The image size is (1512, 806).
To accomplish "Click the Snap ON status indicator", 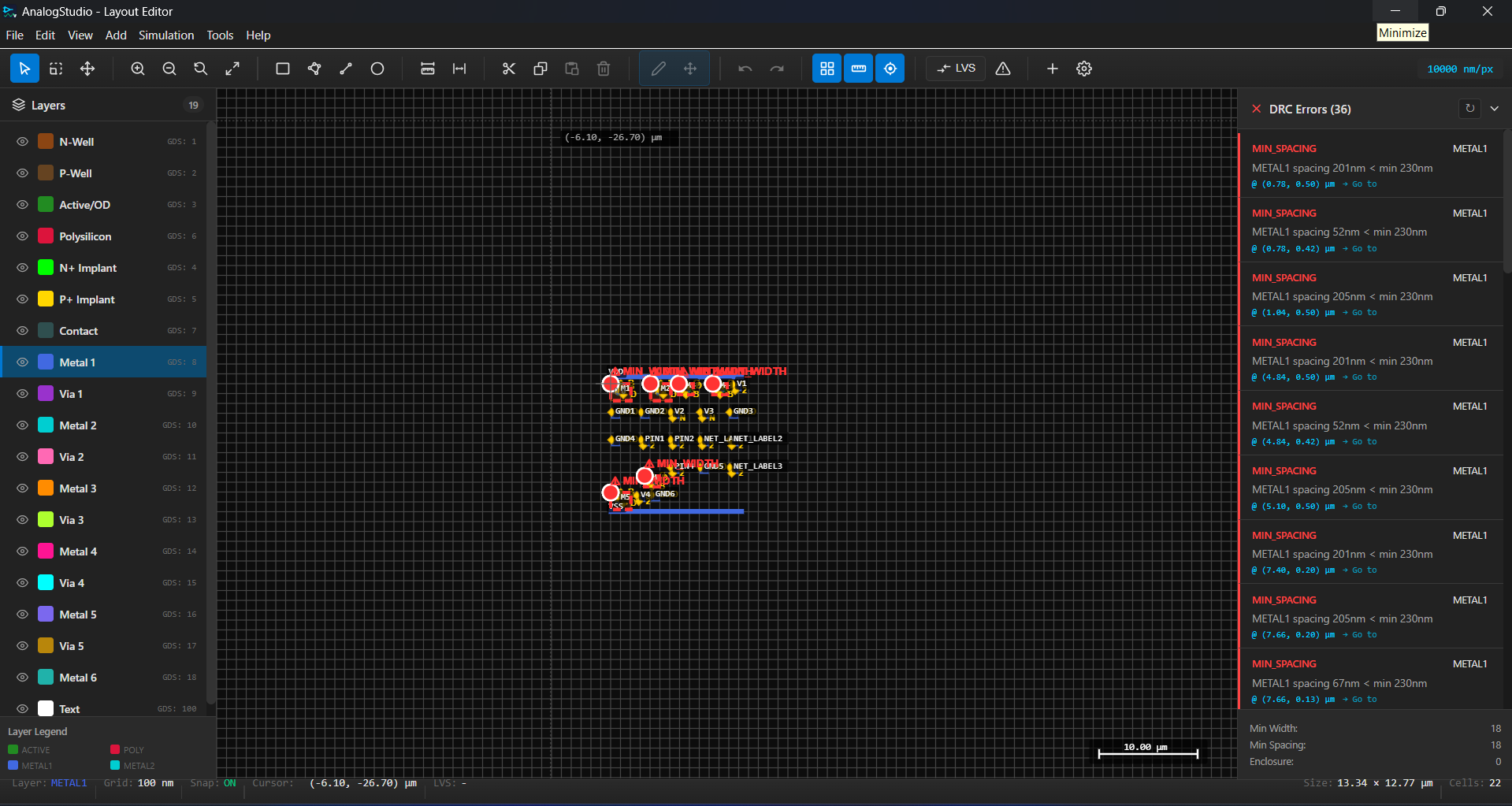I will click(213, 783).
